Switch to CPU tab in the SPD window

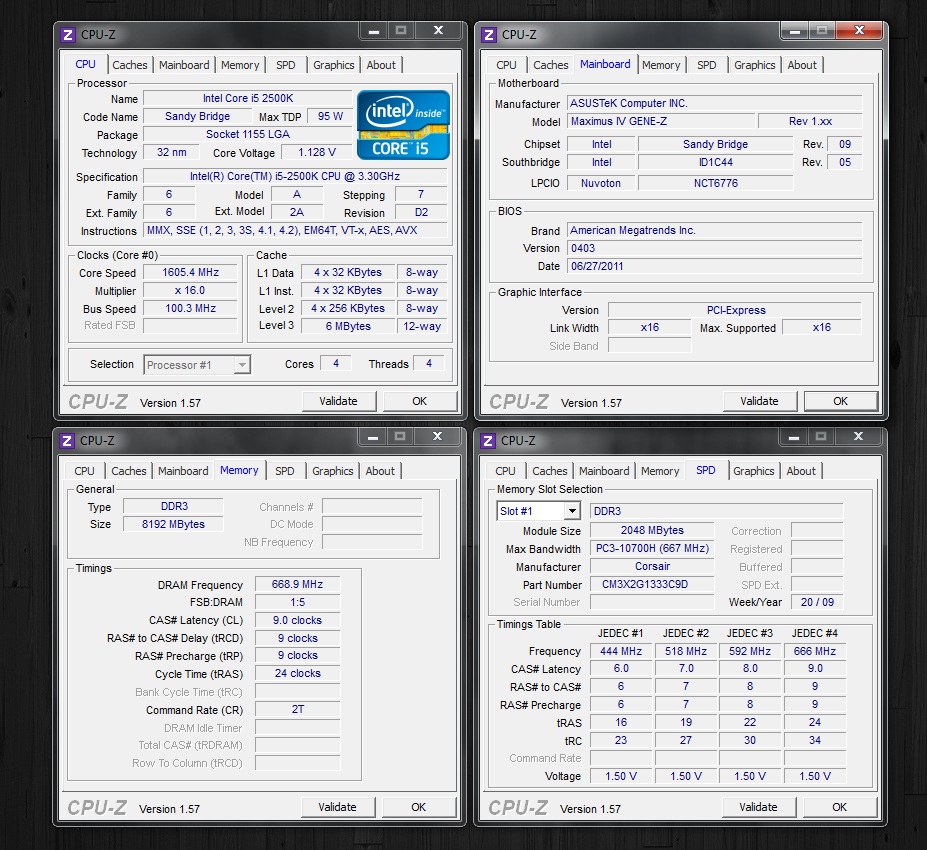tap(505, 471)
